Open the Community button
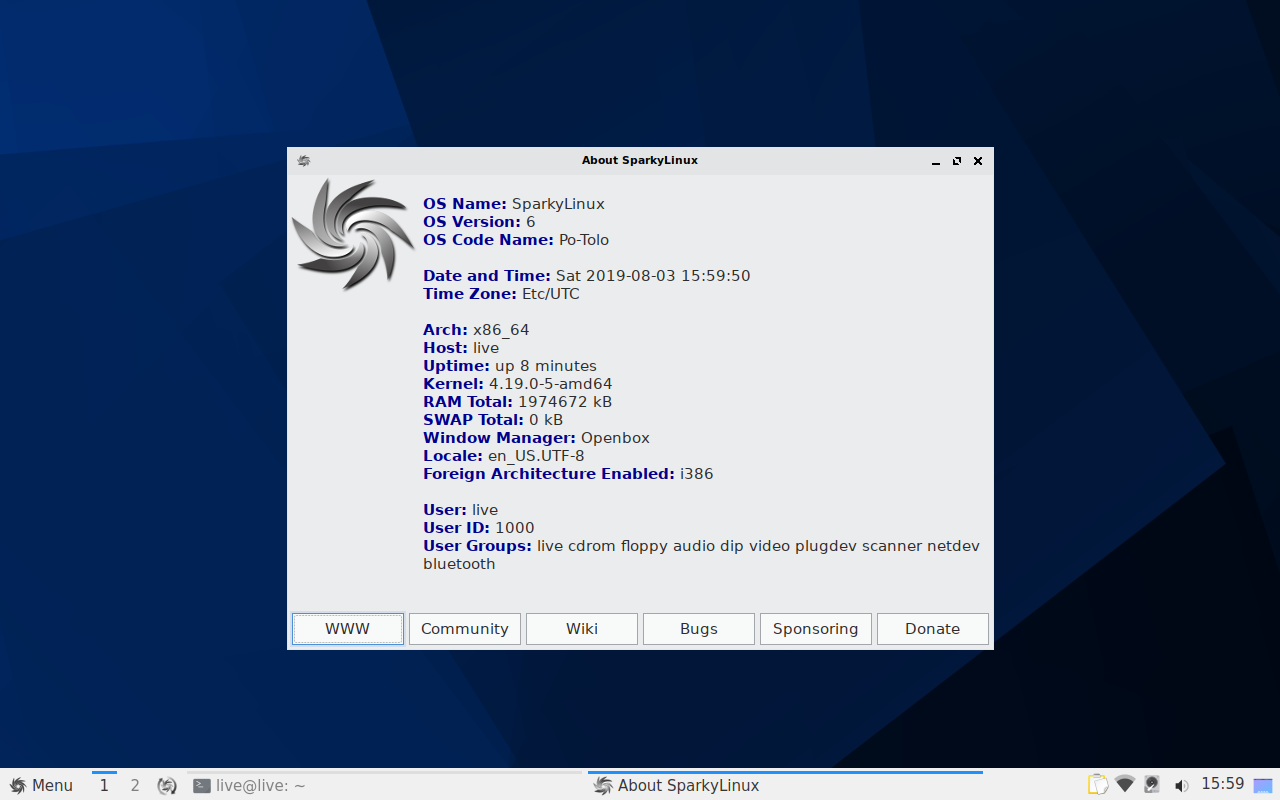 click(465, 629)
